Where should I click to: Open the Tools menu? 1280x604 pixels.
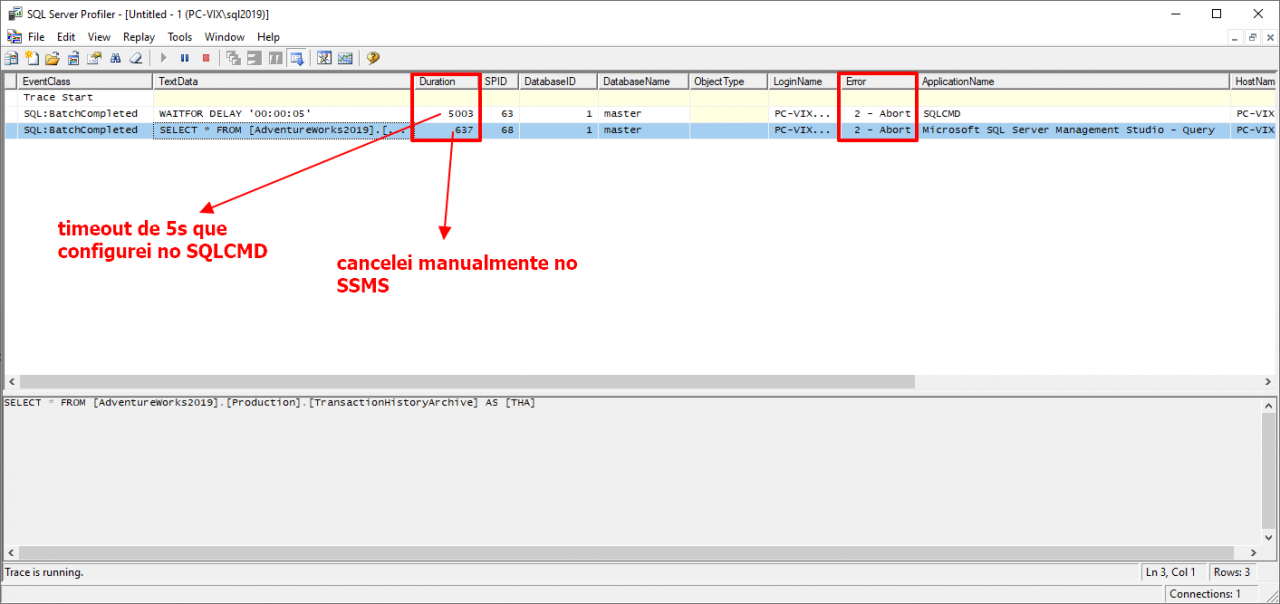pyautogui.click(x=179, y=36)
